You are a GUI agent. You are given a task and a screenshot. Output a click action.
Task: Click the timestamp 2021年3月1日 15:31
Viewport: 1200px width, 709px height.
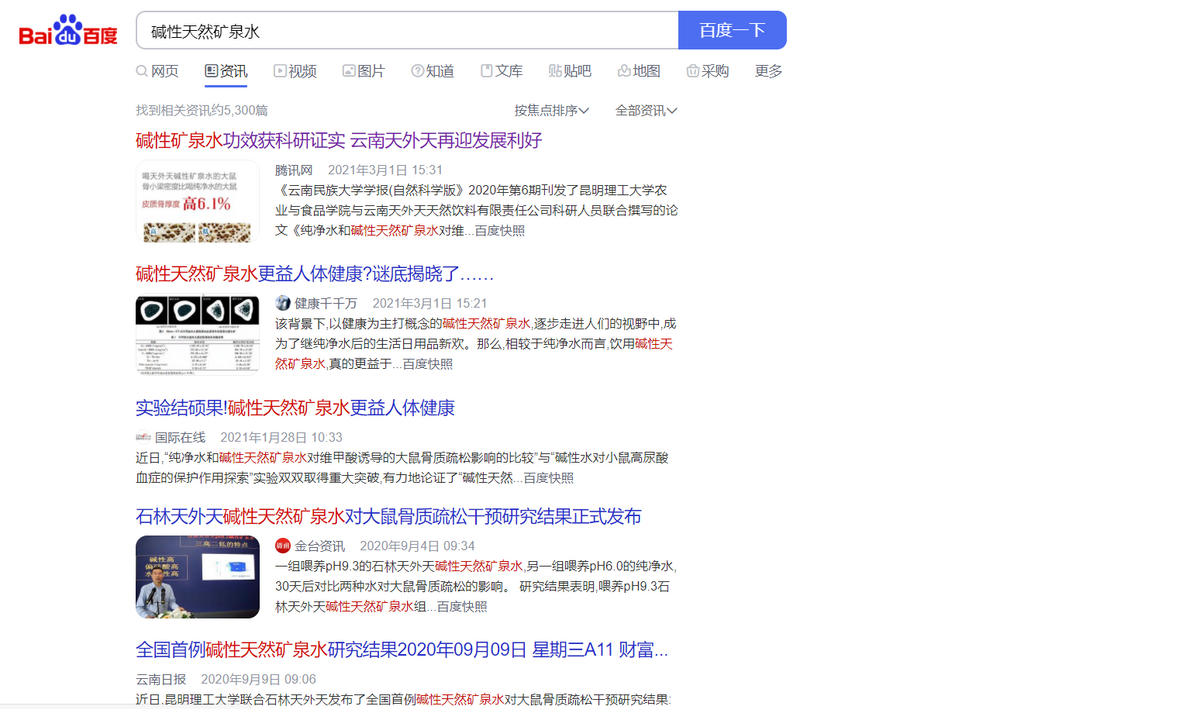tap(385, 170)
